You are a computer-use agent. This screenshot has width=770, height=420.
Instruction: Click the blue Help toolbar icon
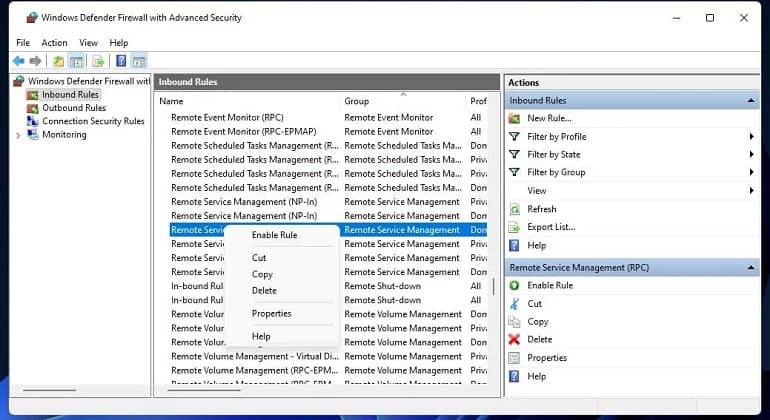(121, 61)
